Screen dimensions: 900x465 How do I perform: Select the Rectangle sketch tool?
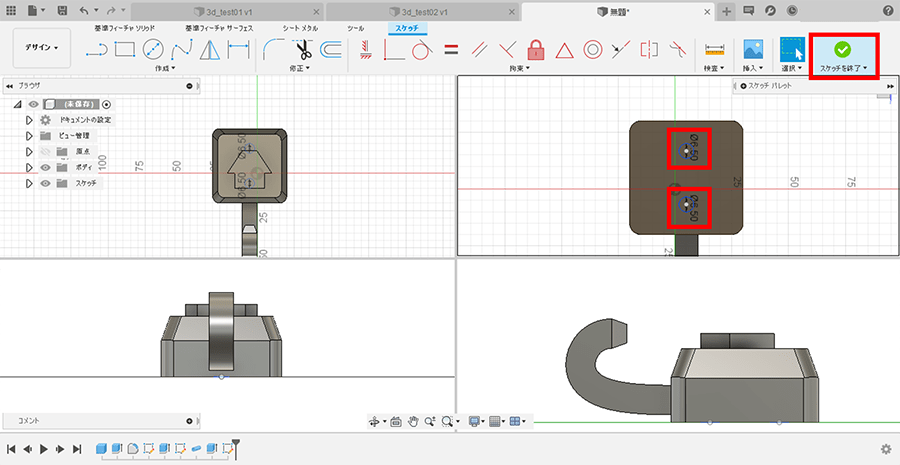(124, 48)
